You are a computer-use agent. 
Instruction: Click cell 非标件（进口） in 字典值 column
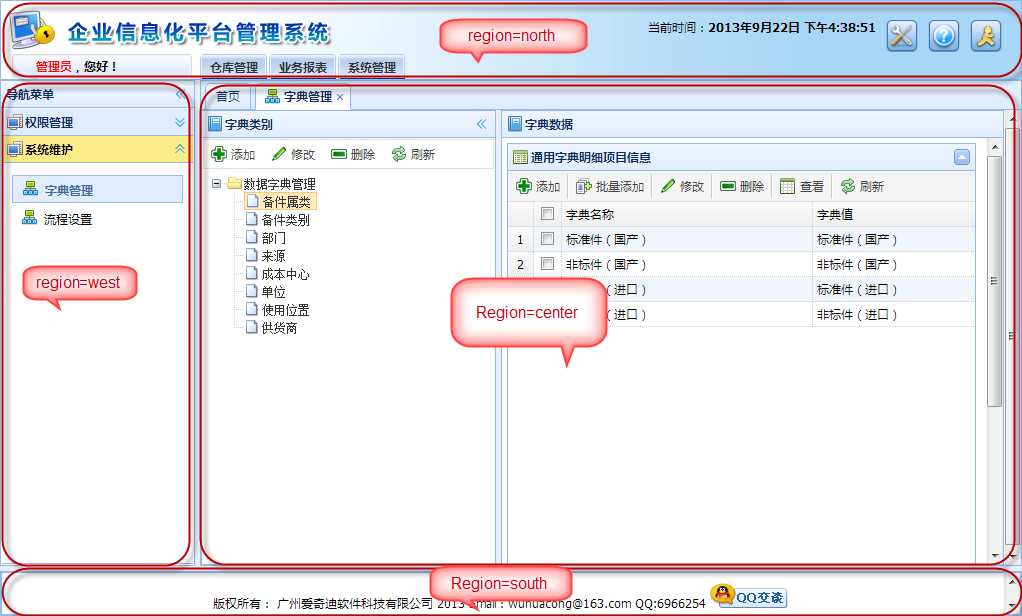point(894,314)
